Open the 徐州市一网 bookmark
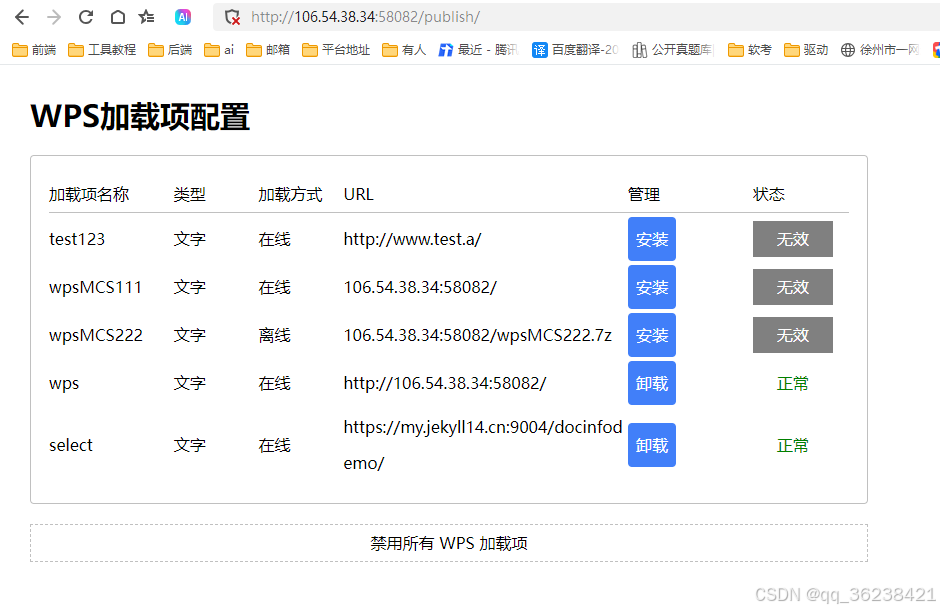This screenshot has width=940, height=610. pos(880,50)
